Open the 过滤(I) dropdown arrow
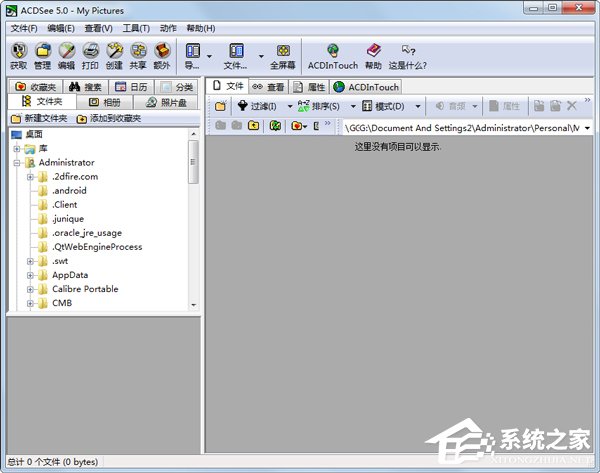The image size is (600, 473). click(x=290, y=106)
